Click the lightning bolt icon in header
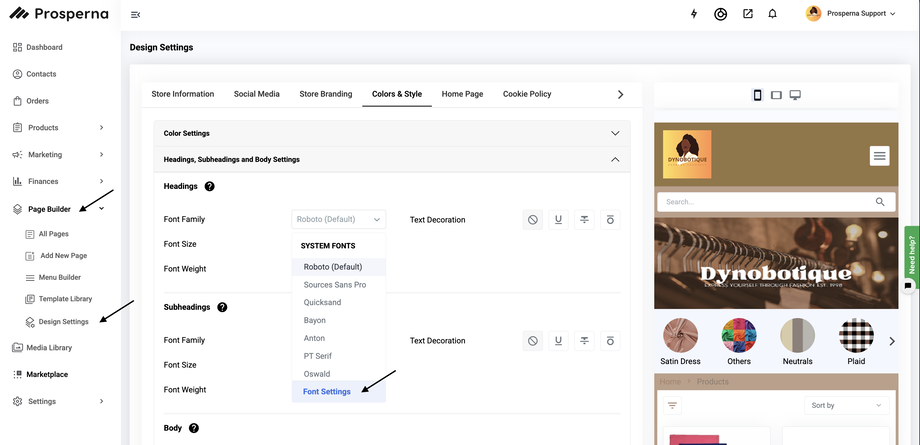The image size is (920, 445). (695, 14)
